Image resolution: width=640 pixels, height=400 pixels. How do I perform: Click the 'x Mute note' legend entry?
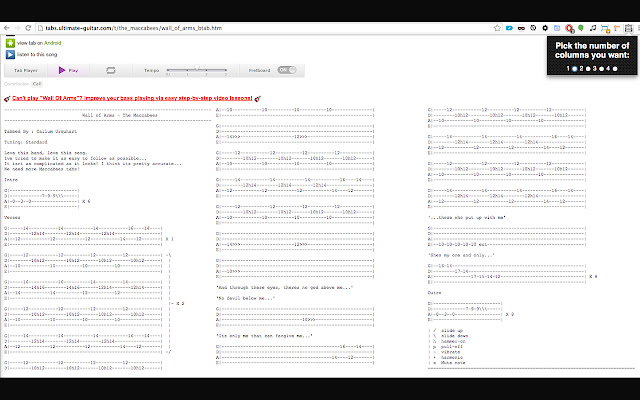click(449, 362)
